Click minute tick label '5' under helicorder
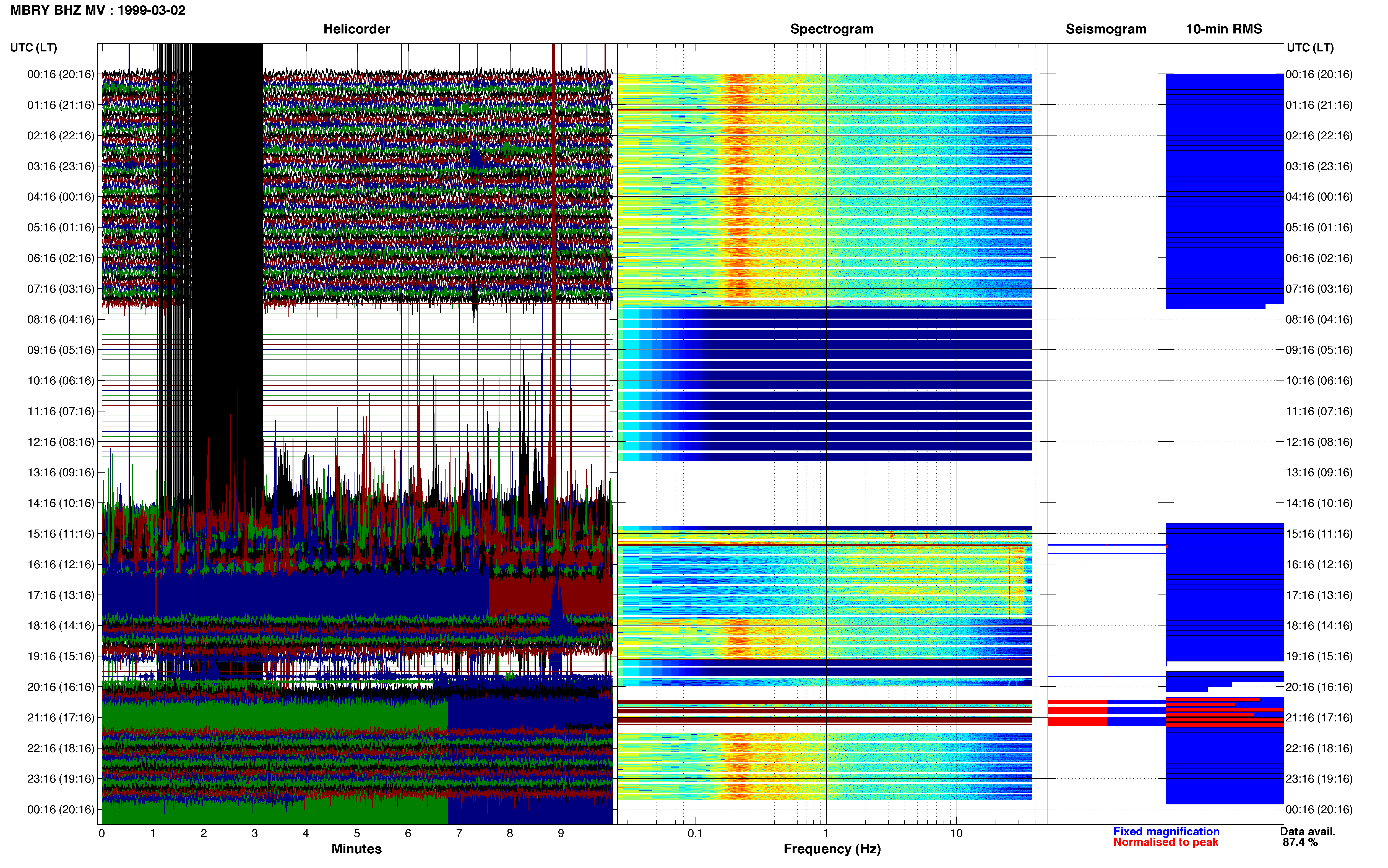Screen dimensions: 1388x868 (357, 833)
